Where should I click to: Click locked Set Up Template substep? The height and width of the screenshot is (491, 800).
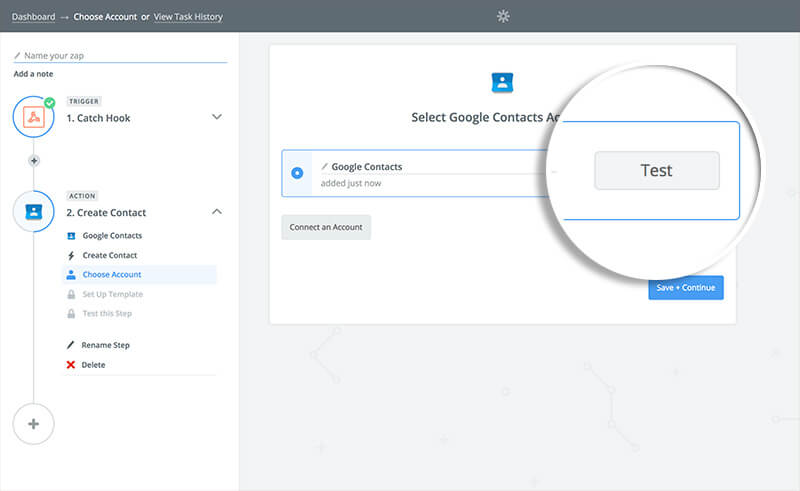coord(113,294)
